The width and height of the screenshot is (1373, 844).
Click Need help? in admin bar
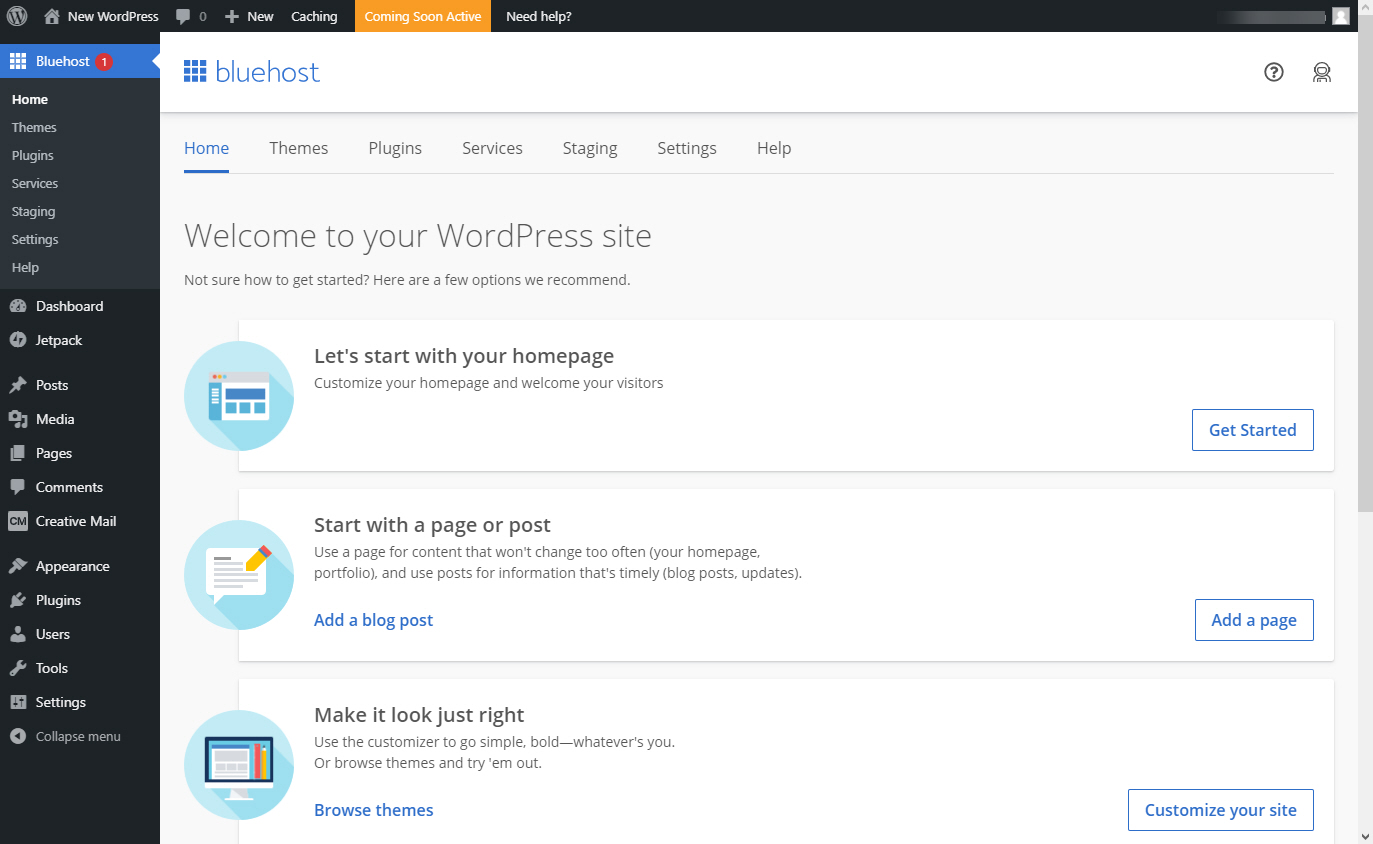coord(539,16)
